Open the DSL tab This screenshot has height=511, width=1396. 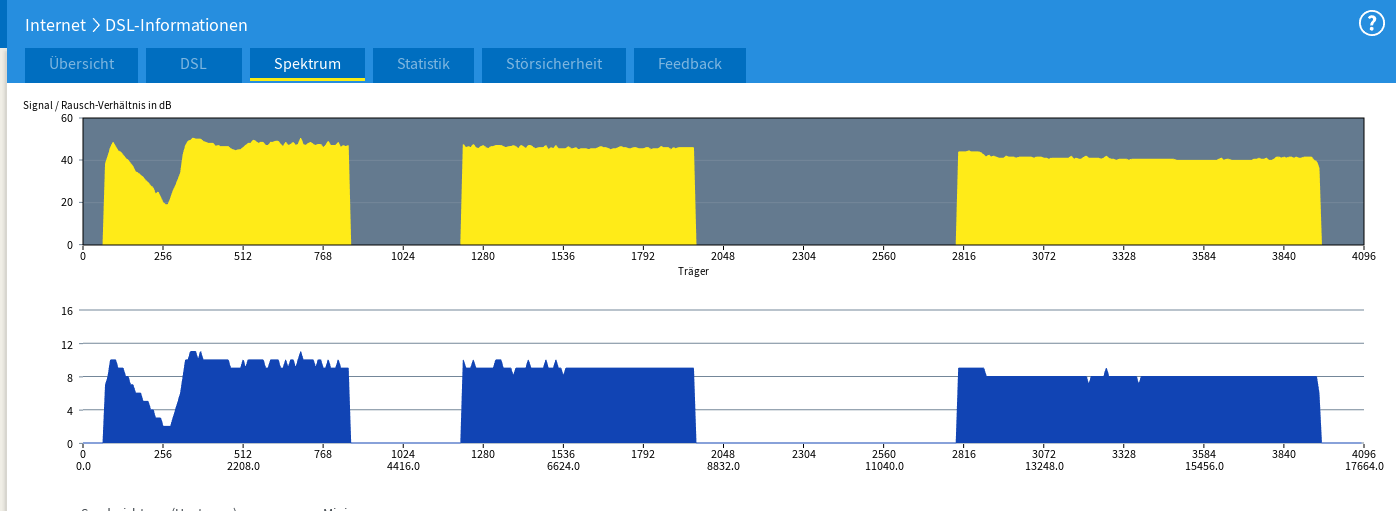193,64
